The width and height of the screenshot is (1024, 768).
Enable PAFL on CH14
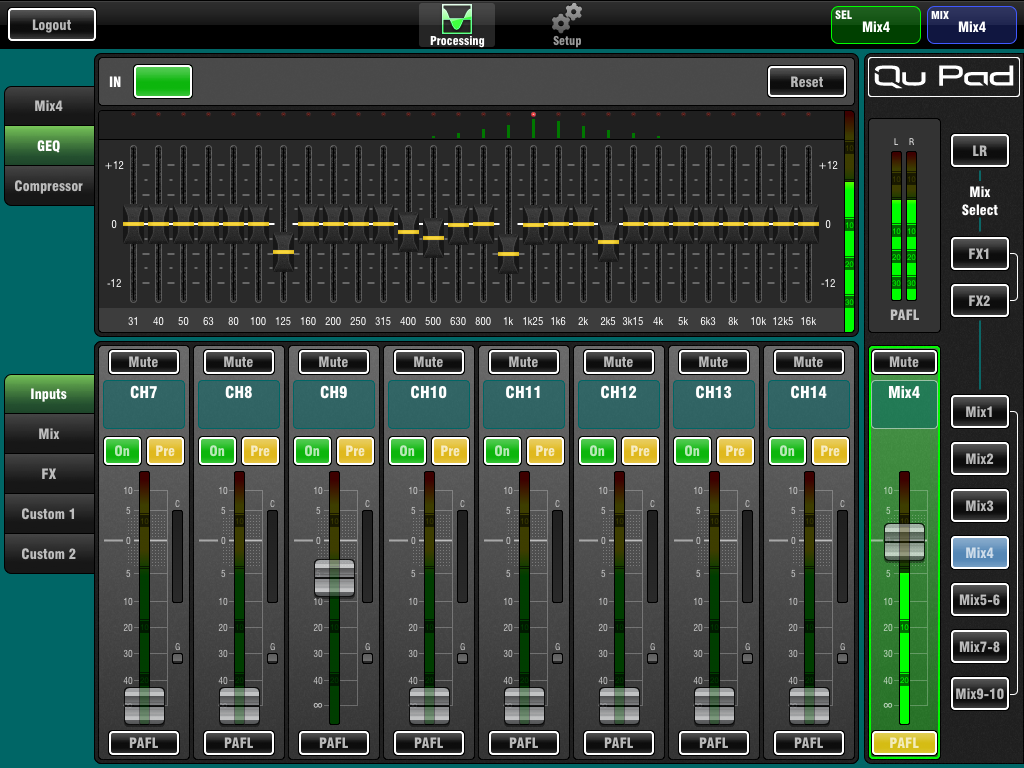pyautogui.click(x=808, y=743)
